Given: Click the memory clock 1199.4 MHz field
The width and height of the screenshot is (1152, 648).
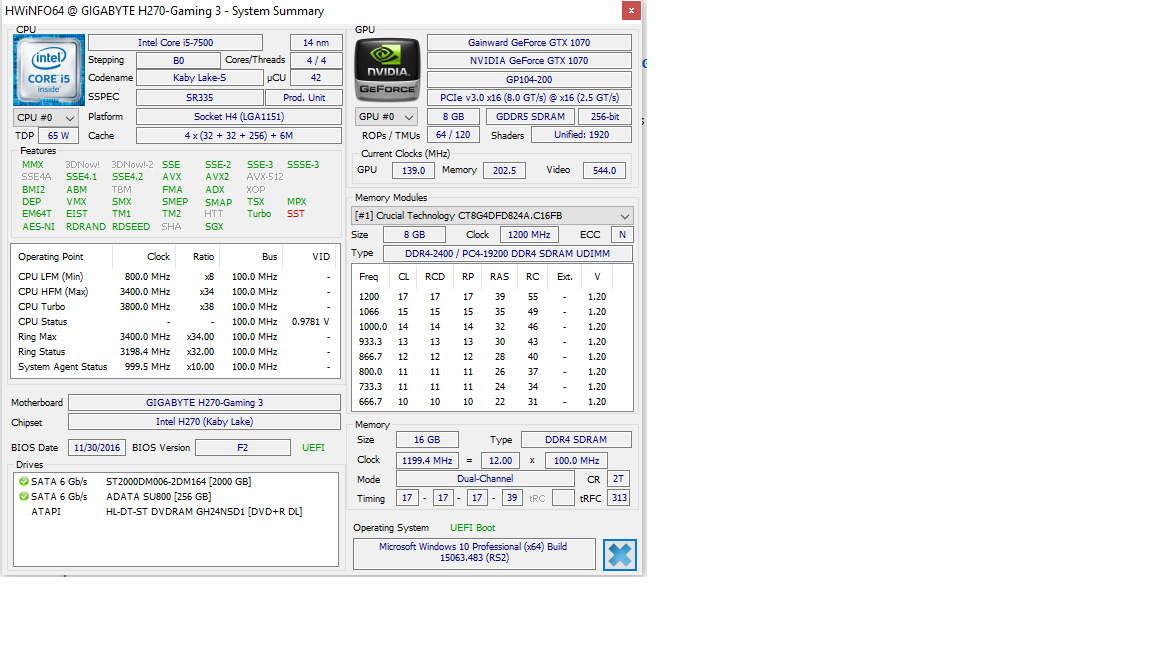Looking at the screenshot, I should pyautogui.click(x=427, y=461).
